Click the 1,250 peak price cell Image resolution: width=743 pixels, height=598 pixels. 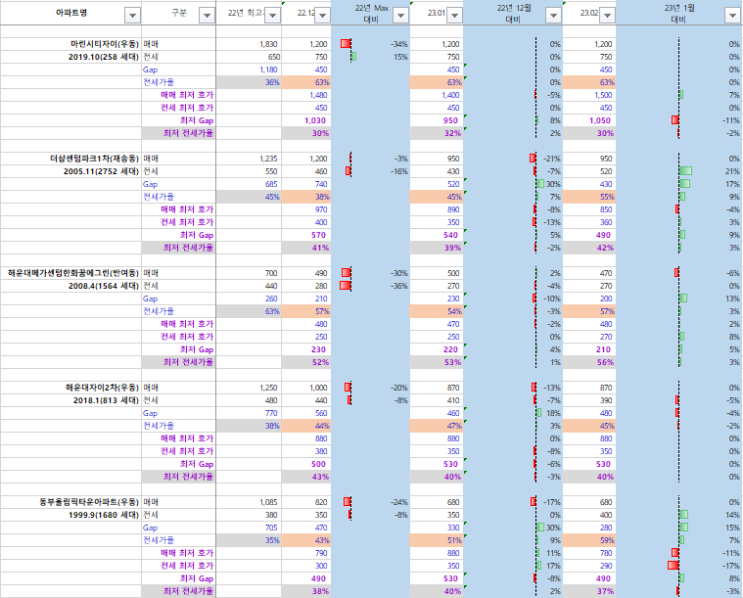click(249, 388)
